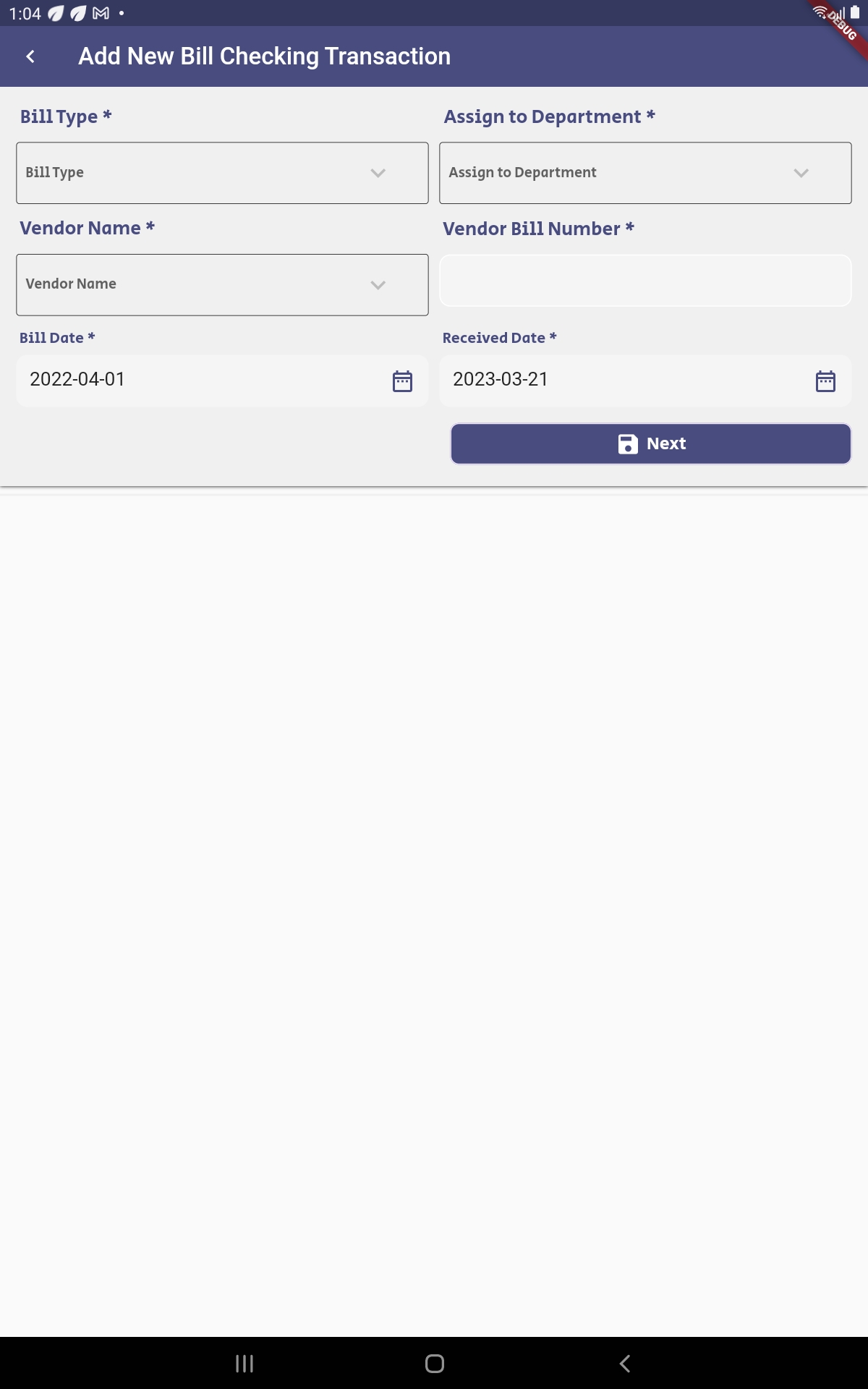Go back using the header arrow
The width and height of the screenshot is (868, 1389).
click(30, 56)
